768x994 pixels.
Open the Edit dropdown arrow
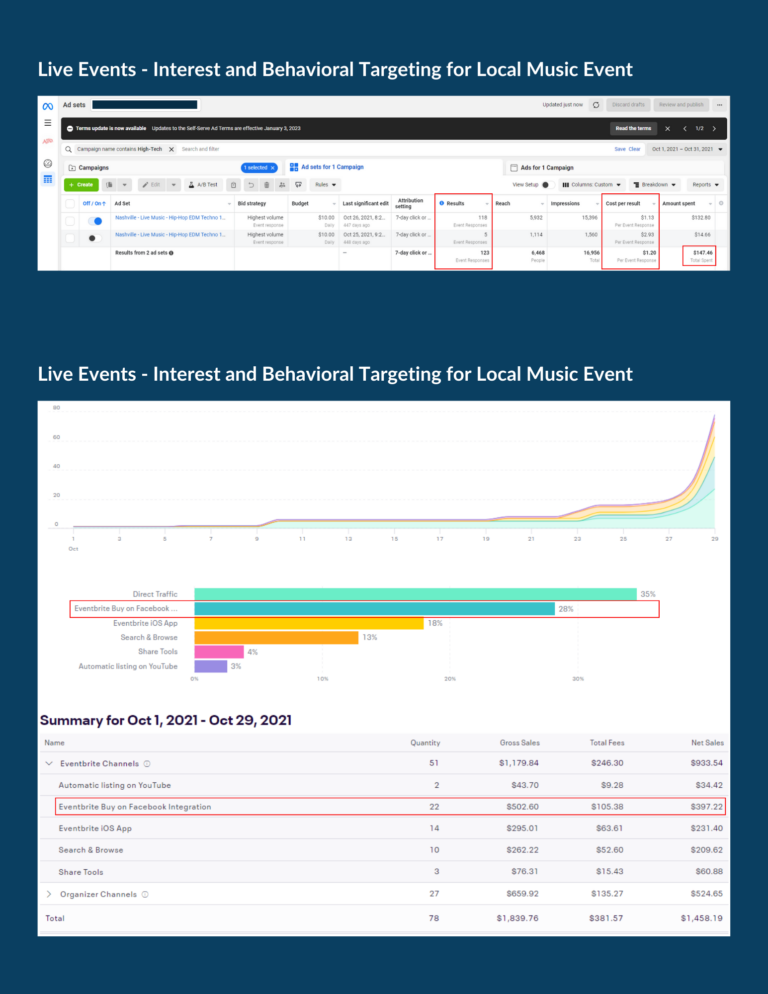[174, 185]
